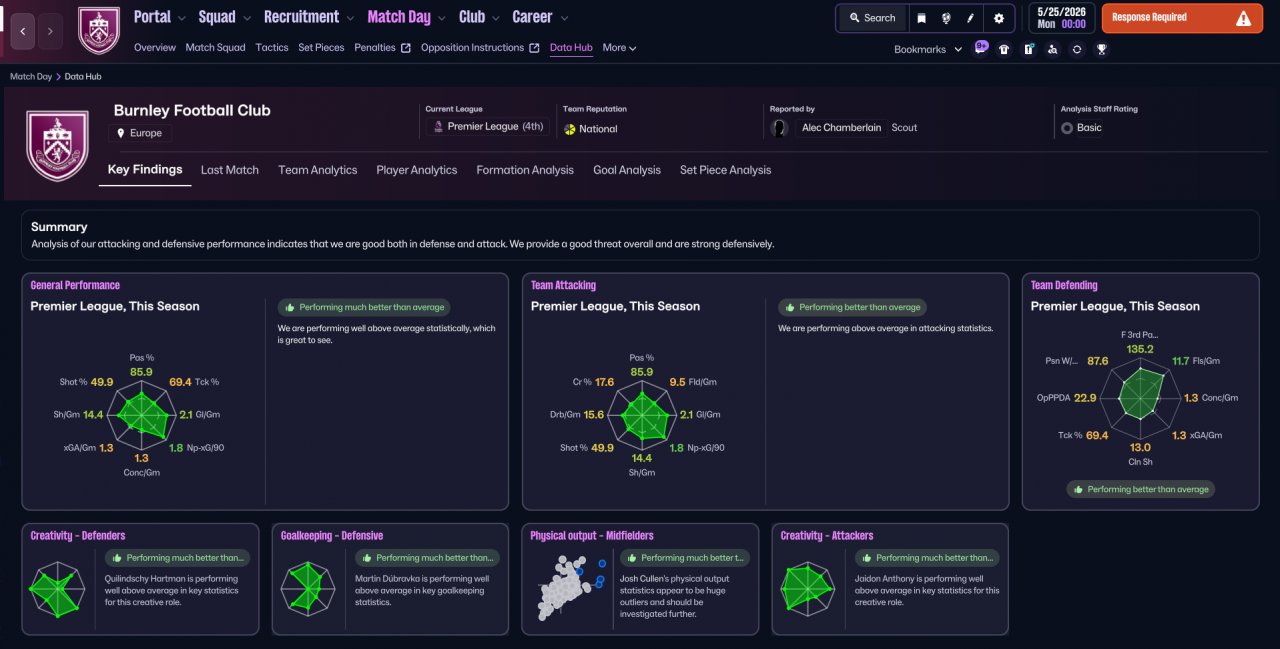The width and height of the screenshot is (1280, 649).
Task: Switch to the Last Match tab
Action: [230, 170]
